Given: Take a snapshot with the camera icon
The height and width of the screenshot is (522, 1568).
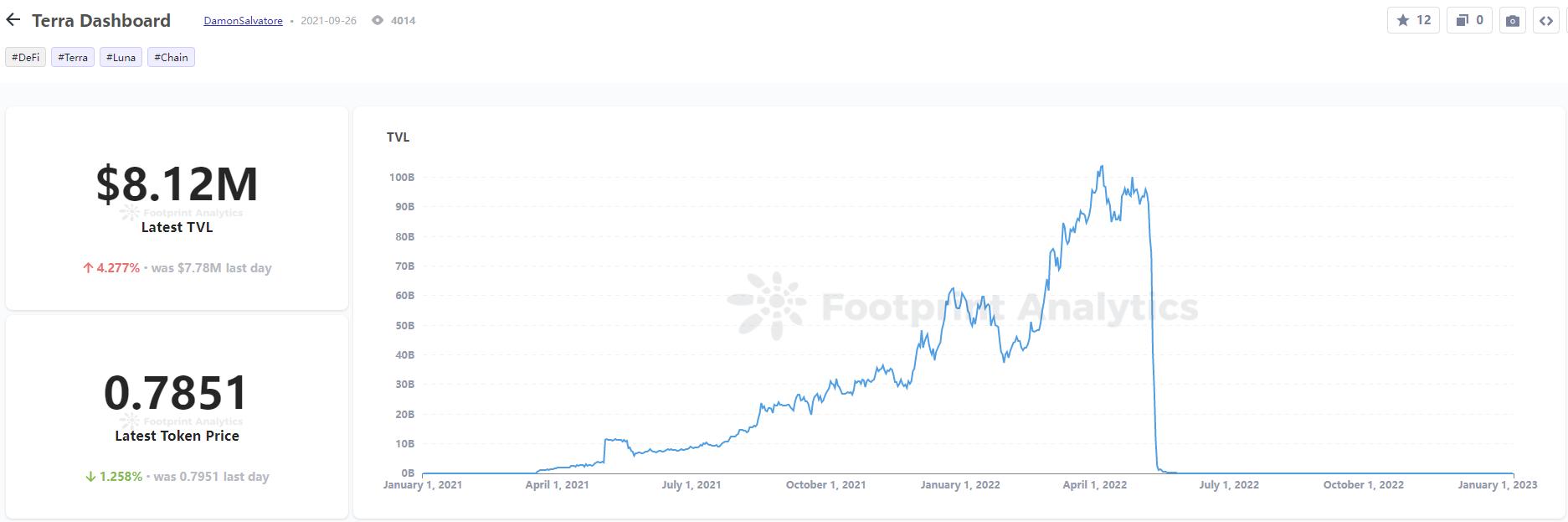Looking at the screenshot, I should (x=1512, y=21).
